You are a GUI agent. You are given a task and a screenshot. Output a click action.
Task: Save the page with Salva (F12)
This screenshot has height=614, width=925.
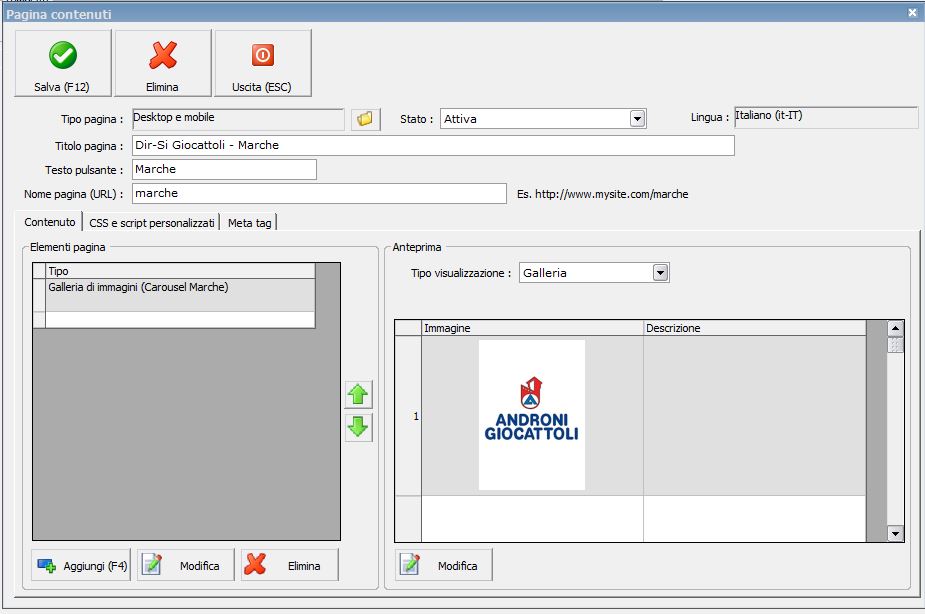(63, 63)
